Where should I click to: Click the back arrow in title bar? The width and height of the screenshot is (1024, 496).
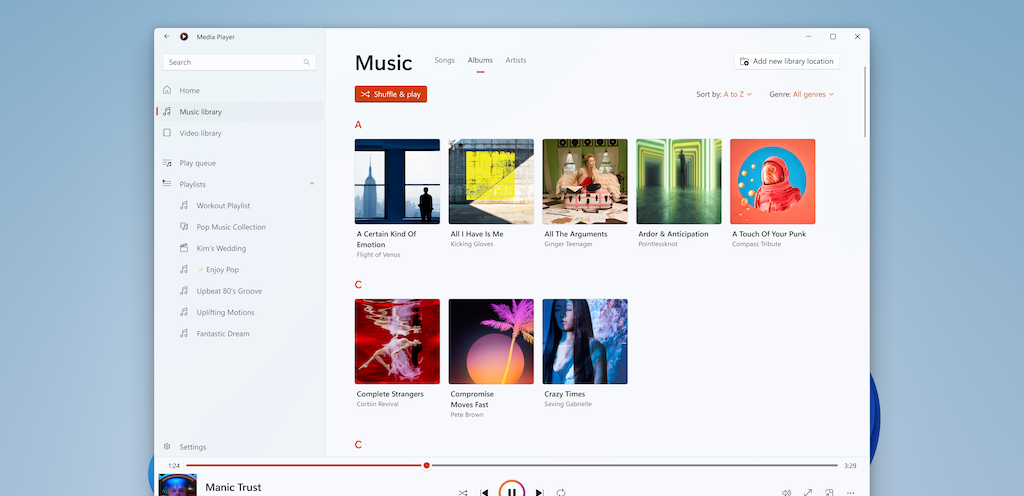point(167,37)
